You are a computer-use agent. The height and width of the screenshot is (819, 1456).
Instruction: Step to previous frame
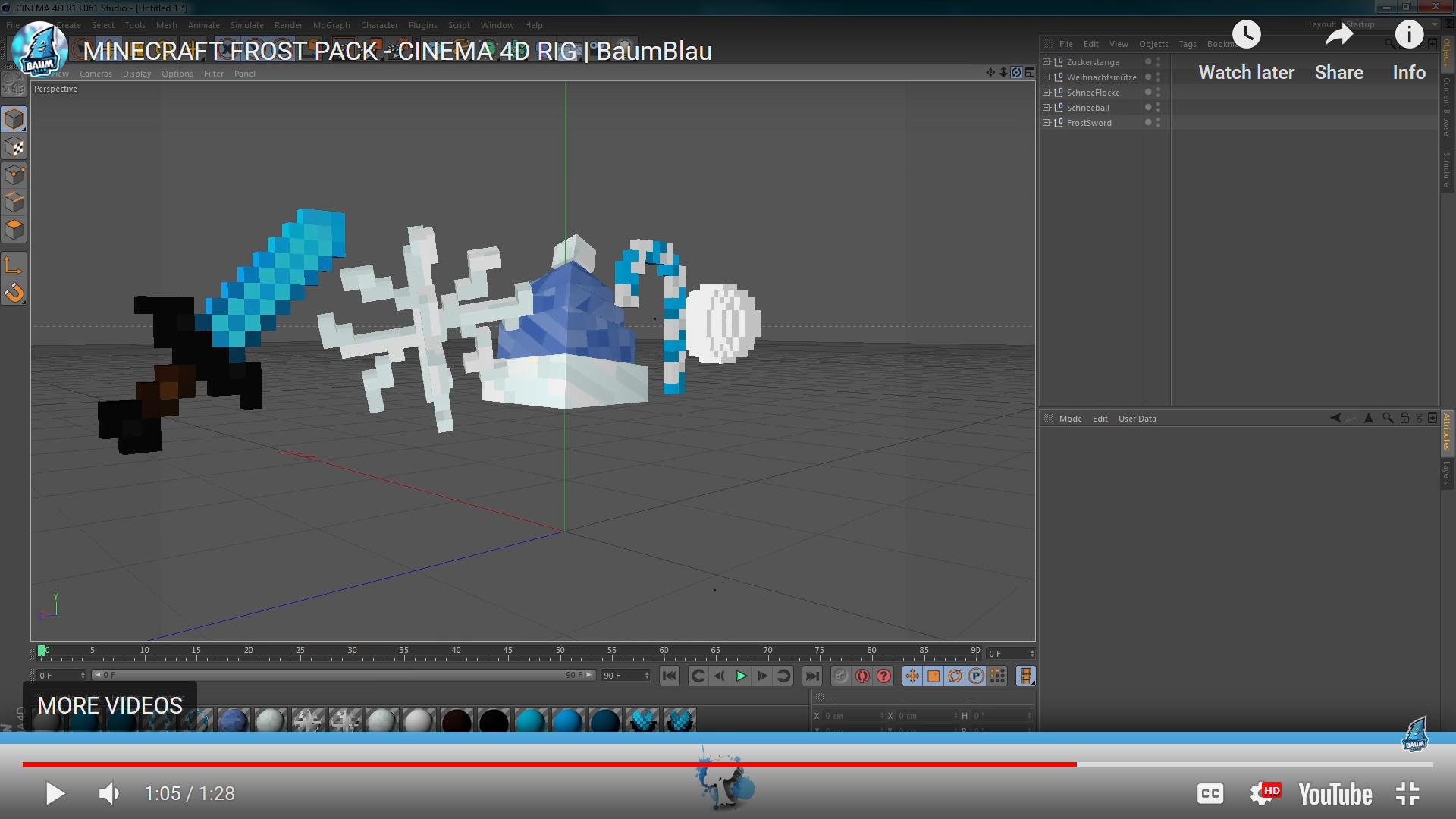[x=720, y=676]
